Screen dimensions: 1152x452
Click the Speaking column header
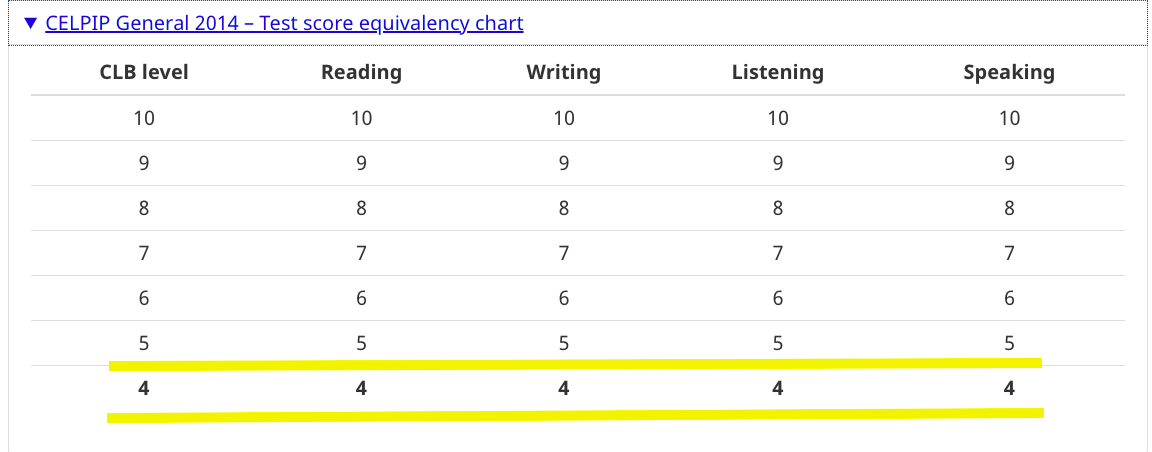point(1009,72)
